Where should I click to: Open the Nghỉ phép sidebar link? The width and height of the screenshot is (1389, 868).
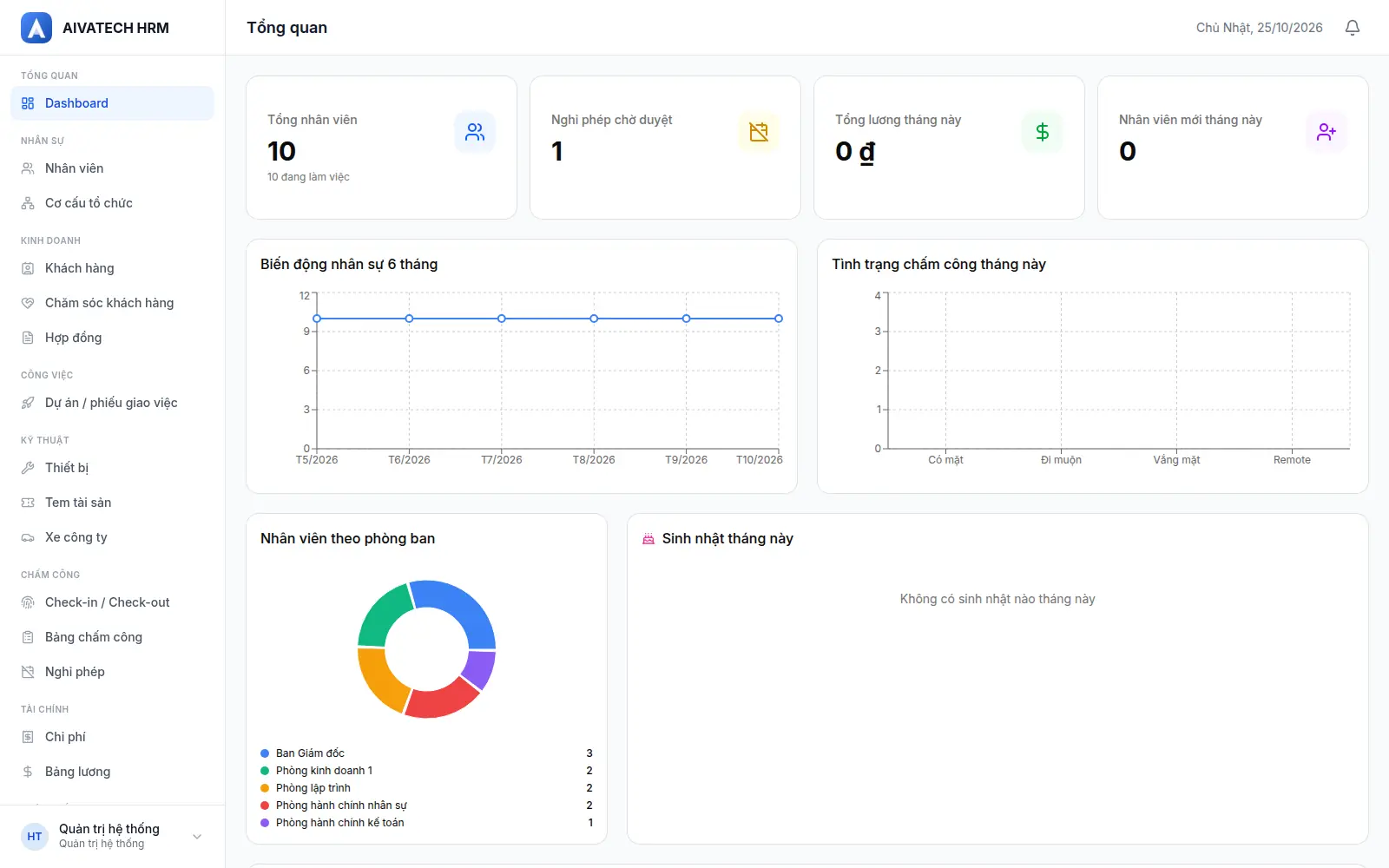click(112, 672)
